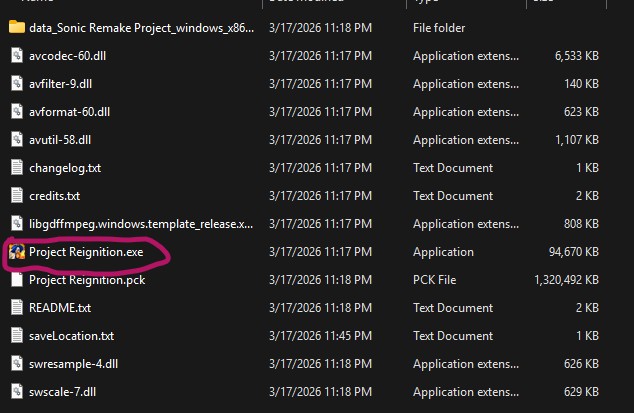Select the changelog.txt document icon
Screen dimensions: 634x413
[16, 168]
